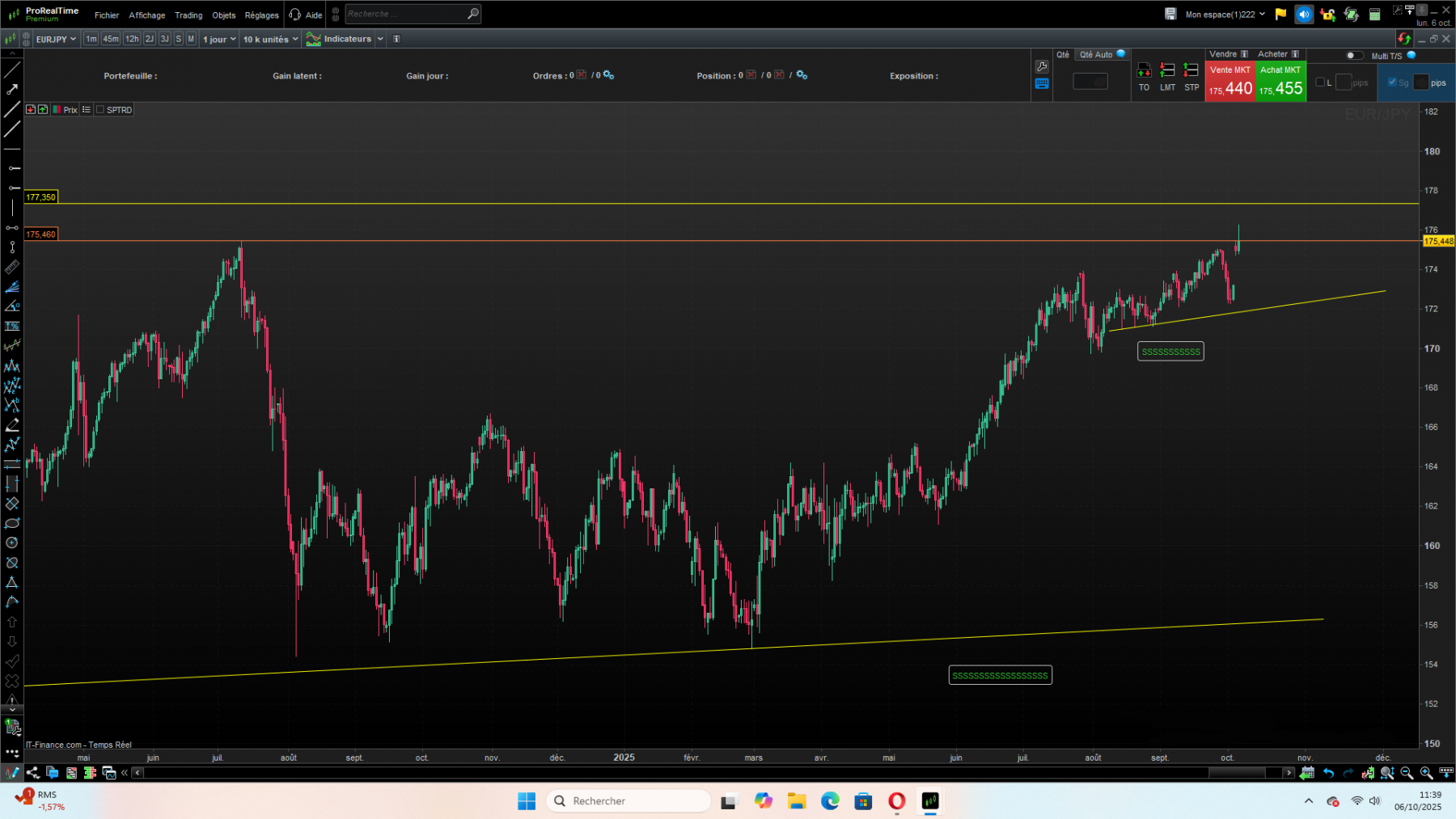This screenshot has width=1456, height=819.
Task: Select the Andrews pitchfork tool
Action: point(12,365)
